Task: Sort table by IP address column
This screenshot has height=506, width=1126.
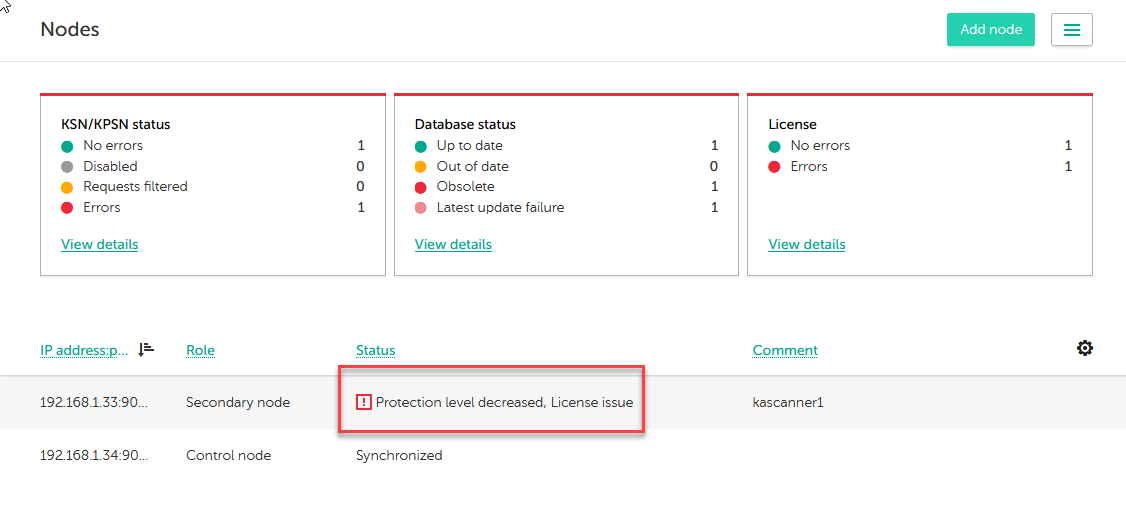Action: 84,350
